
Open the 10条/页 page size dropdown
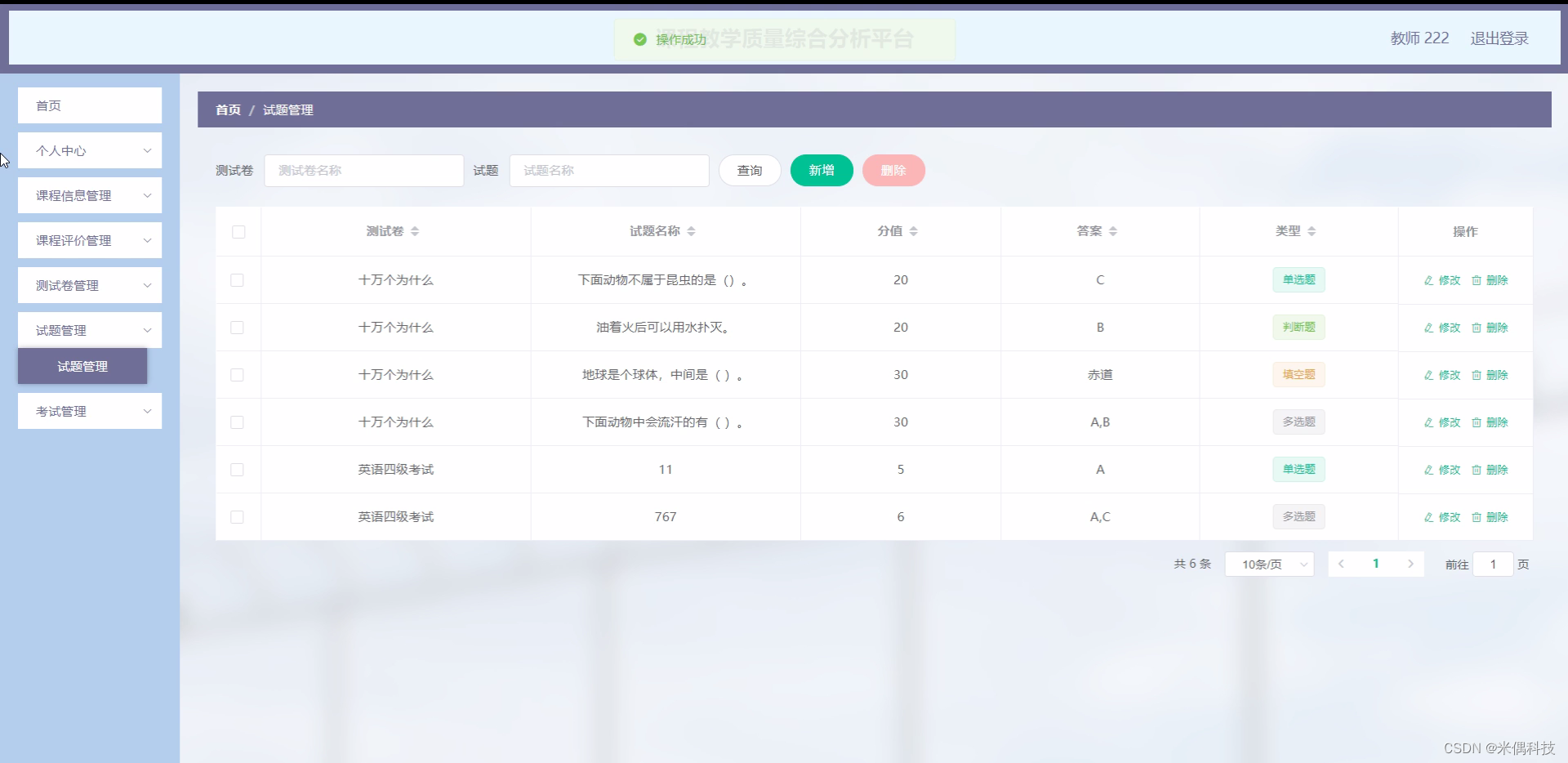tap(1268, 564)
